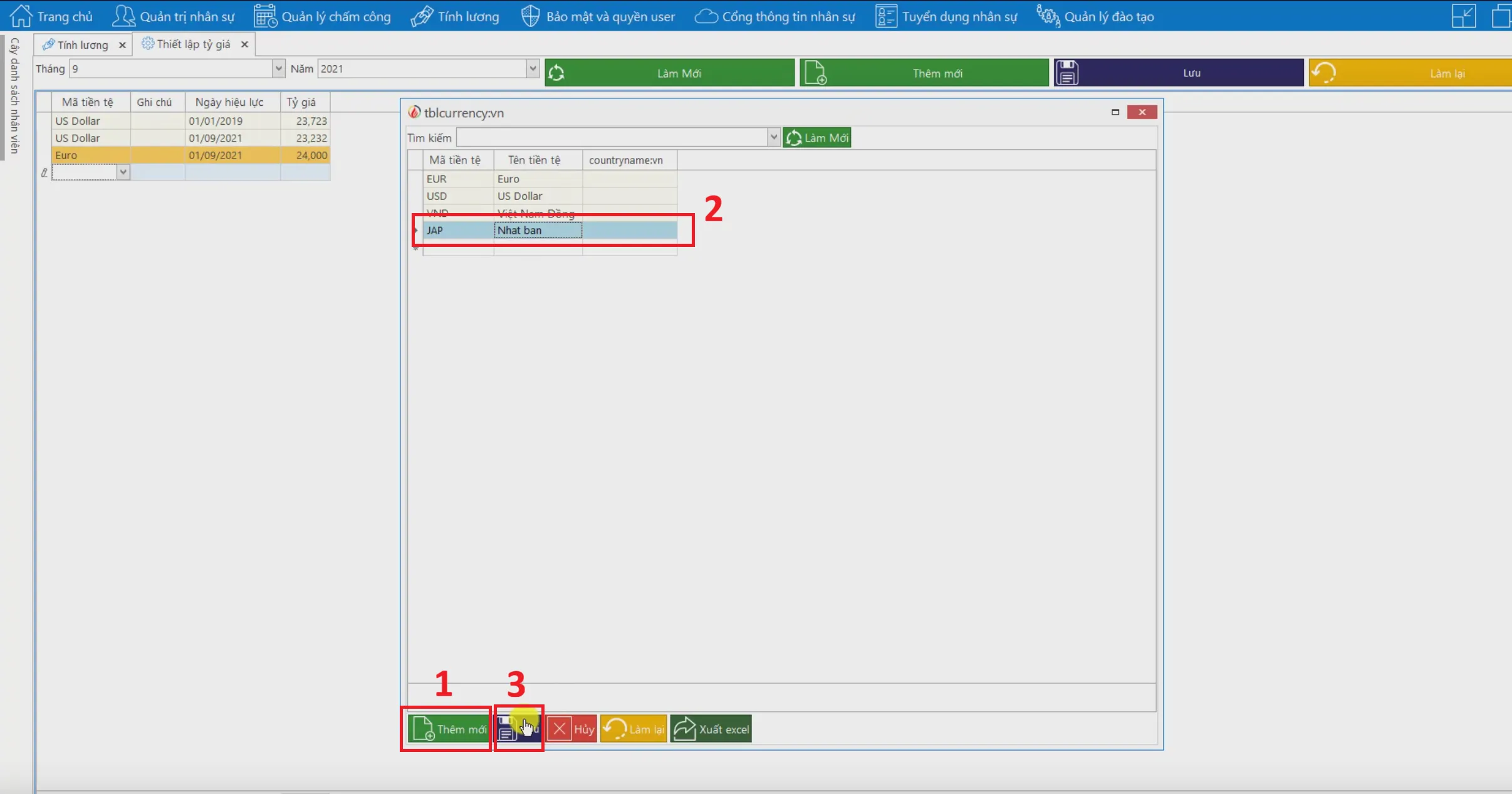Viewport: 1512px width, 794px height.
Task: Select the USD currency row
Action: tap(550, 196)
